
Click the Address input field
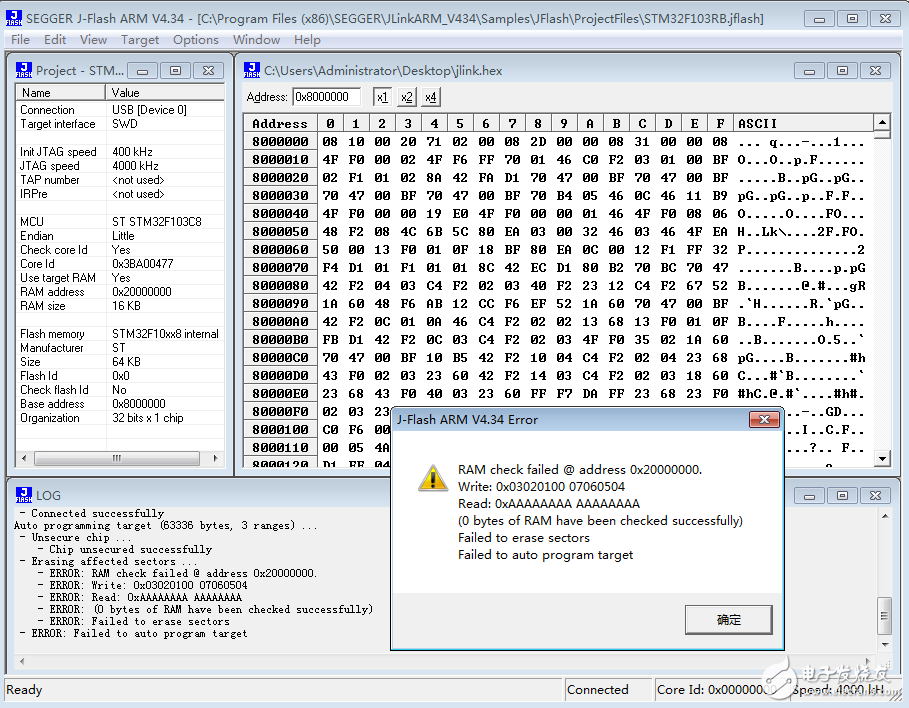tap(327, 97)
